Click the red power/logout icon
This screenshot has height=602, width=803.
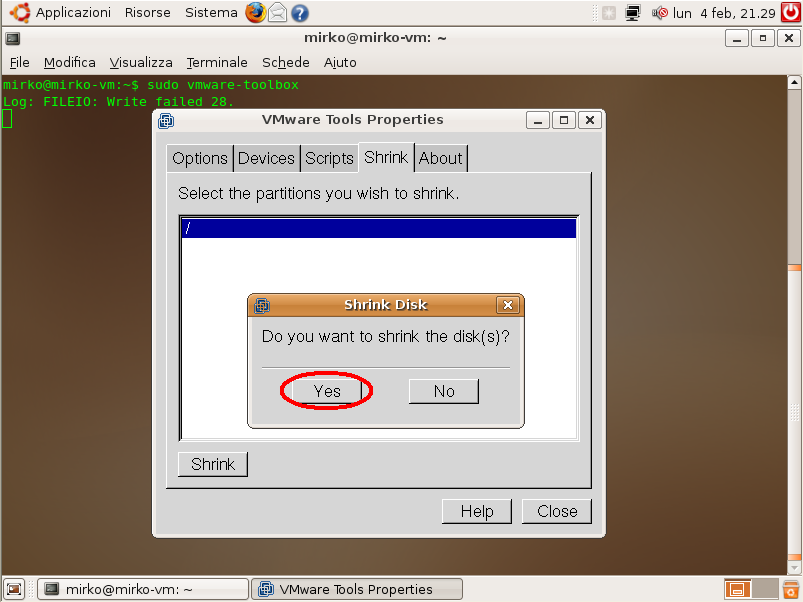point(791,12)
